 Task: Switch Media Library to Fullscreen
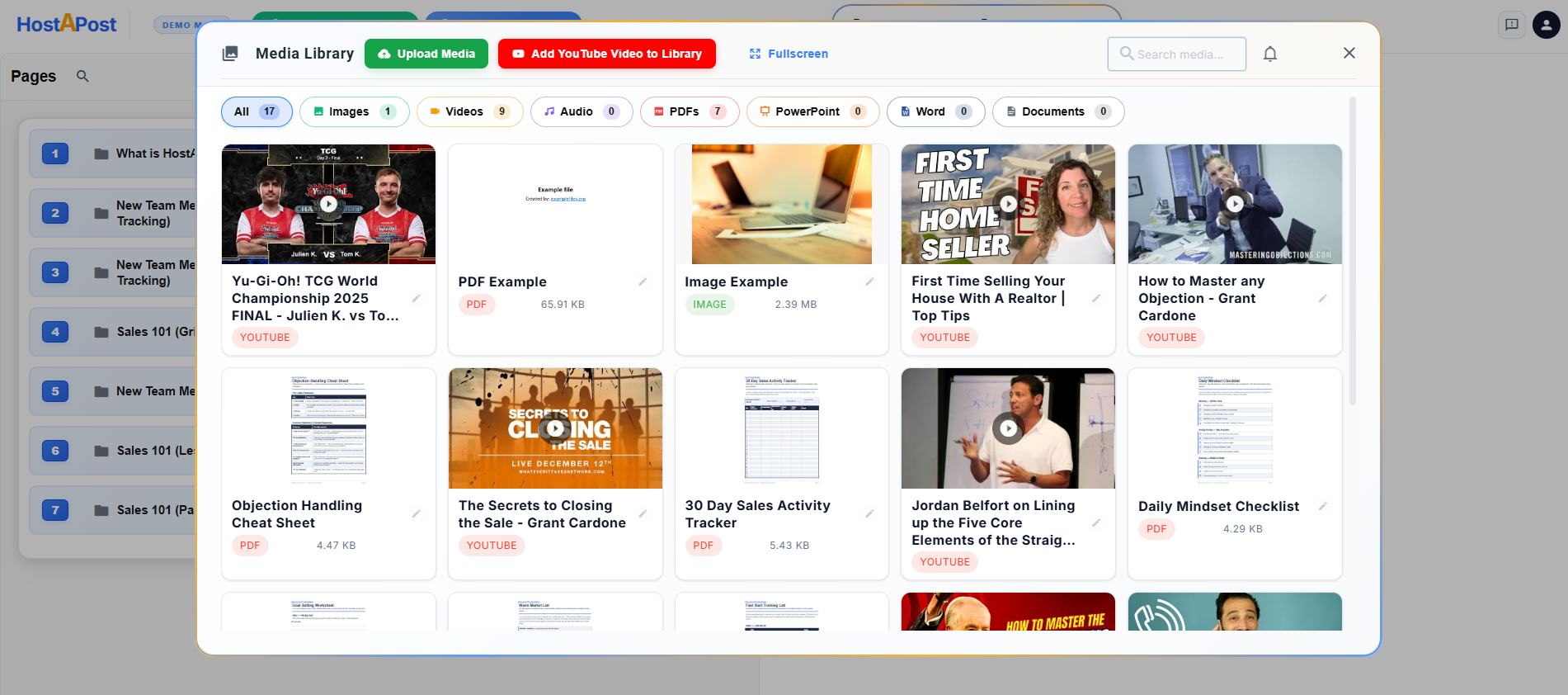coord(789,54)
